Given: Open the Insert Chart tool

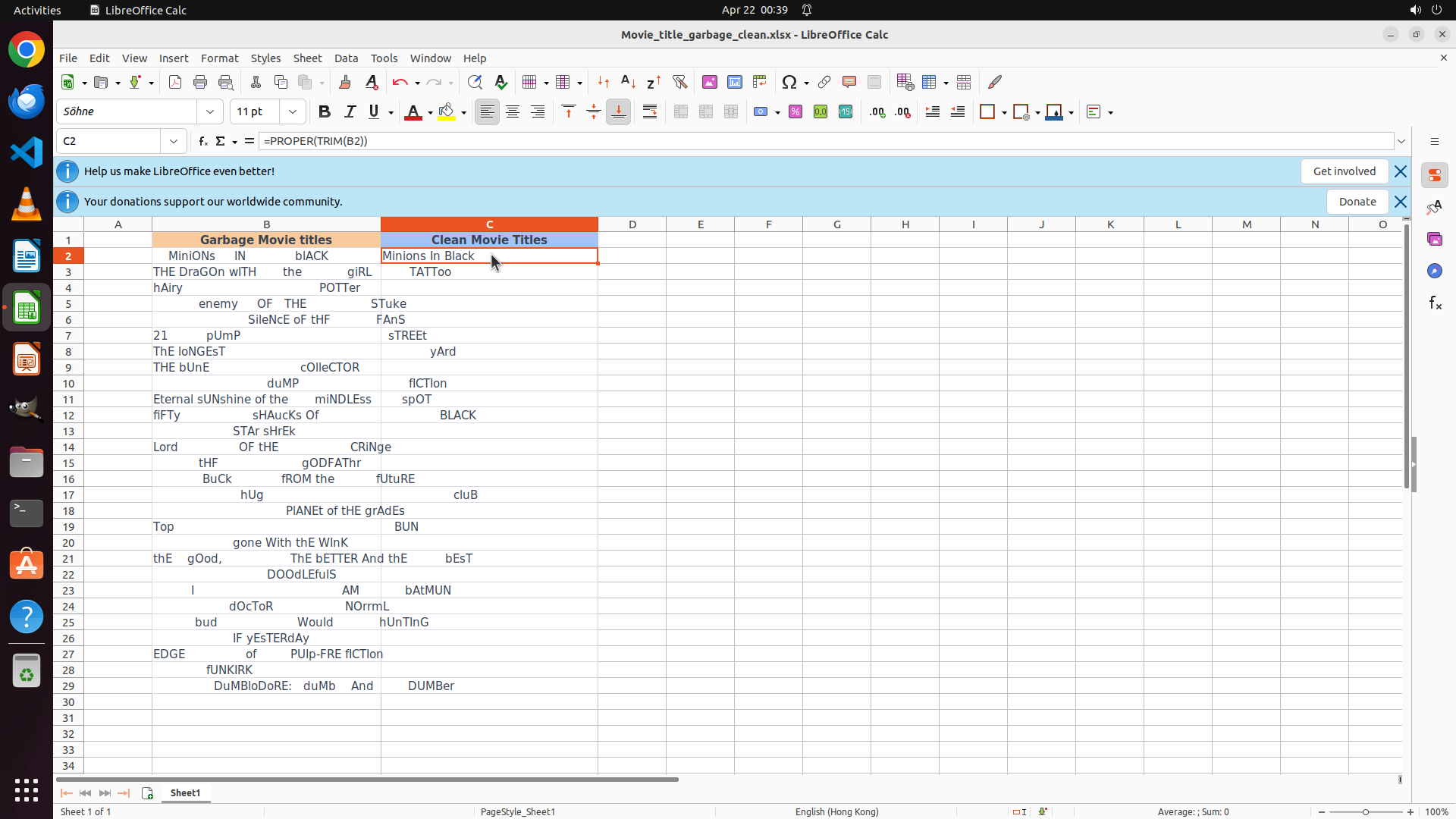Looking at the screenshot, I should (734, 82).
